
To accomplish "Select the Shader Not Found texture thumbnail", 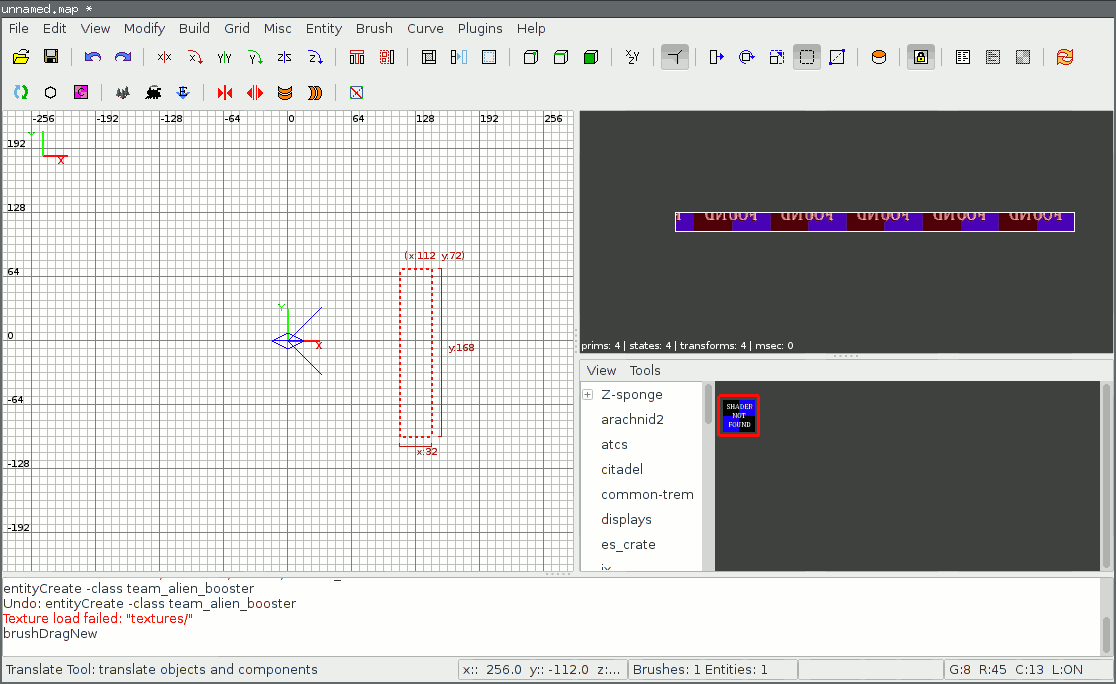I will 739,415.
